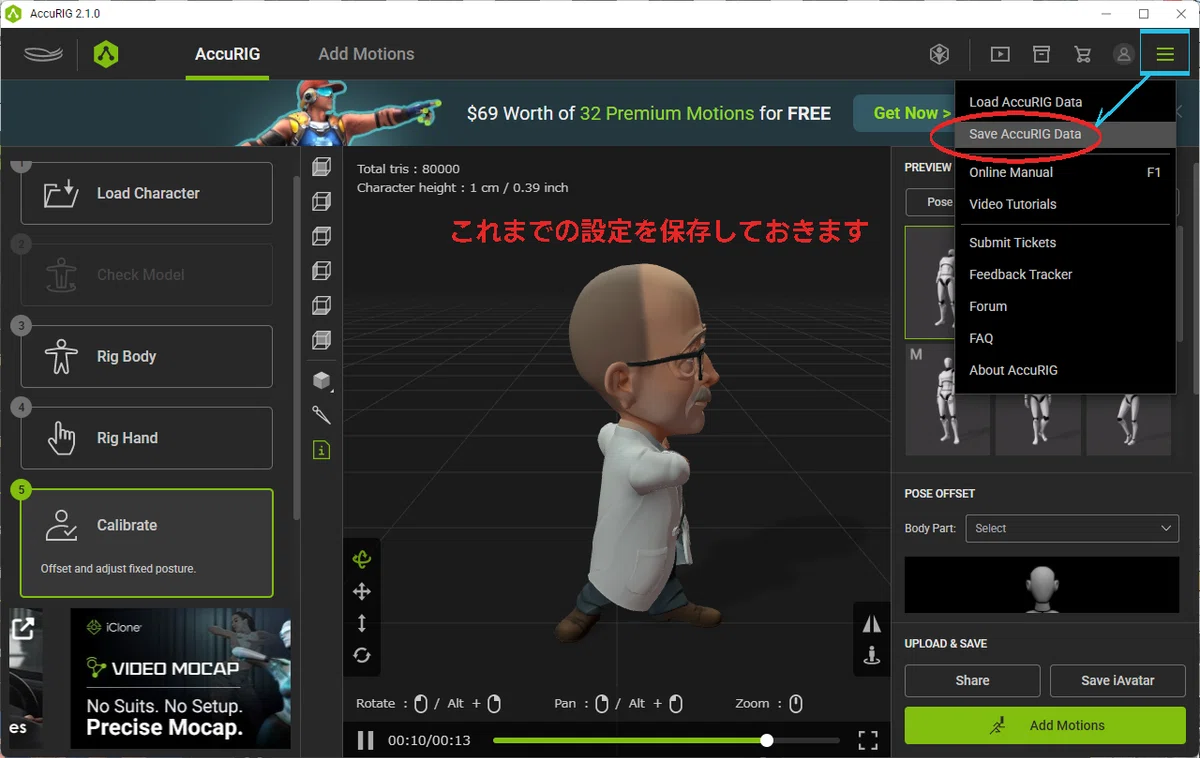Click the Pose button in Preview
The height and width of the screenshot is (758, 1200).
coord(931,201)
